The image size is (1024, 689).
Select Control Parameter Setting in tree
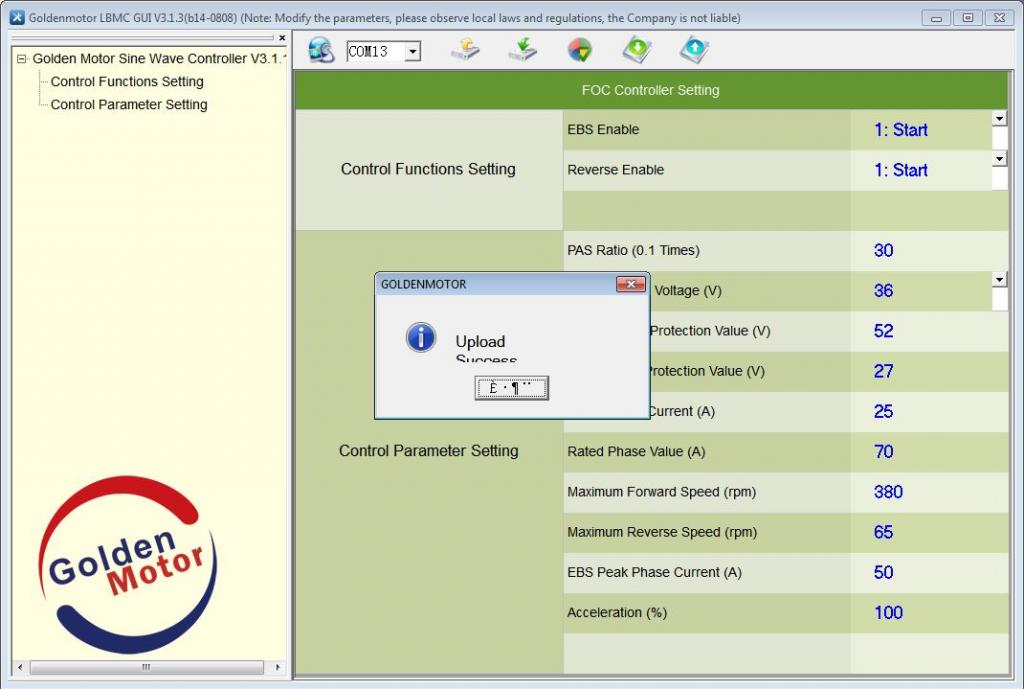(x=129, y=105)
